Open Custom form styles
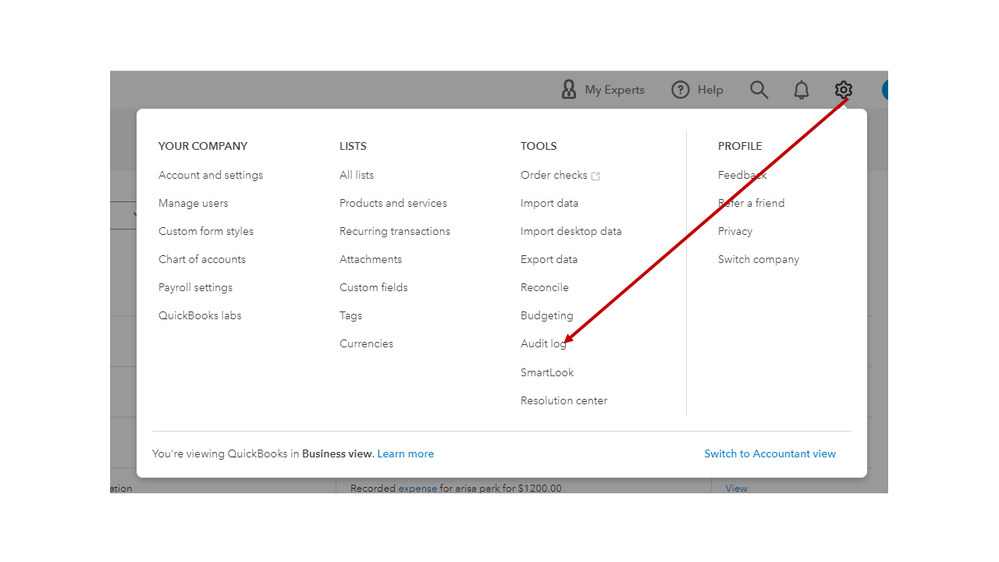Screen dimensions: 999x562 tap(205, 231)
